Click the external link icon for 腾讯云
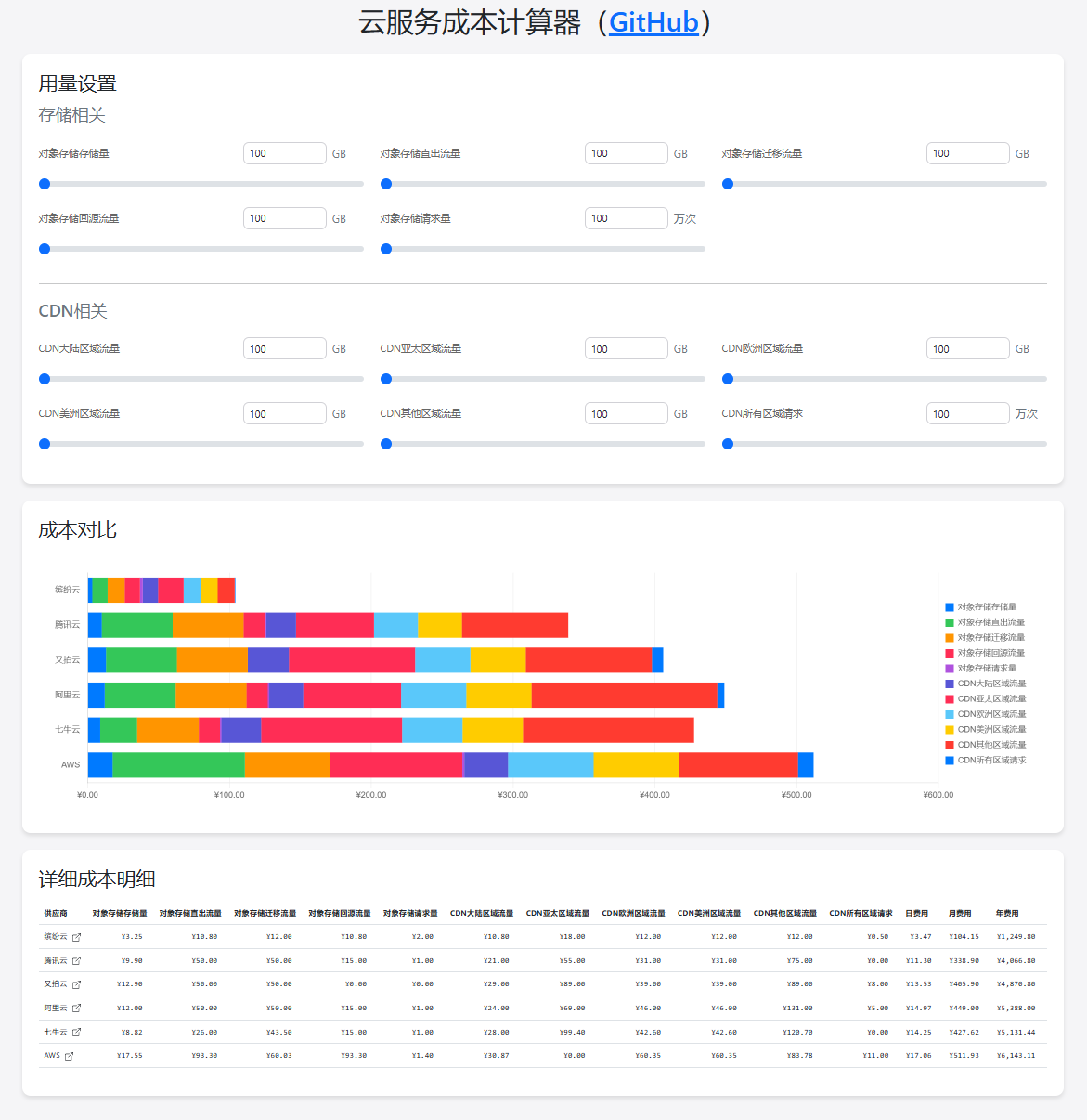This screenshot has width=1087, height=1120. tap(76, 961)
